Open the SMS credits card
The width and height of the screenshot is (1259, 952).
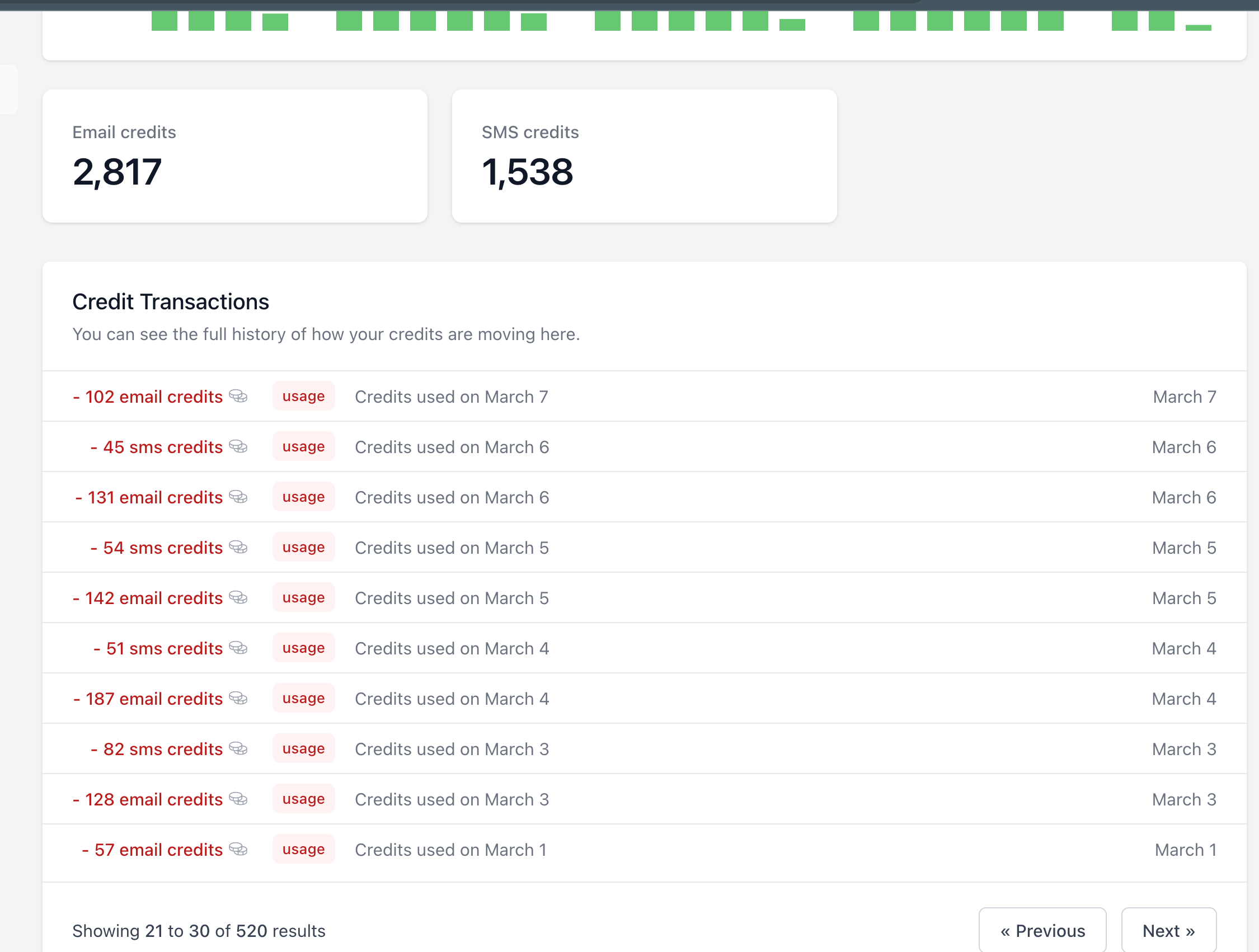pyautogui.click(x=644, y=156)
